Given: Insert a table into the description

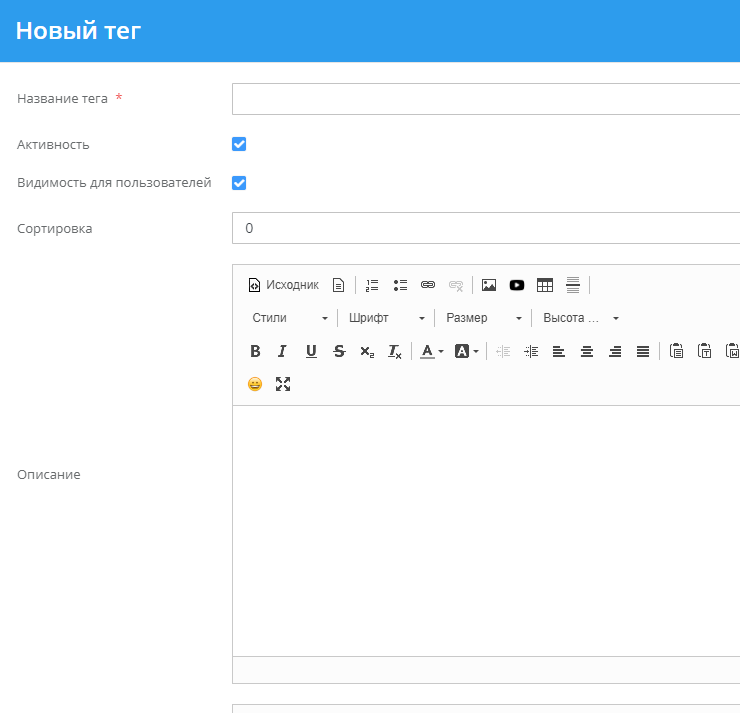Looking at the screenshot, I should coord(545,285).
